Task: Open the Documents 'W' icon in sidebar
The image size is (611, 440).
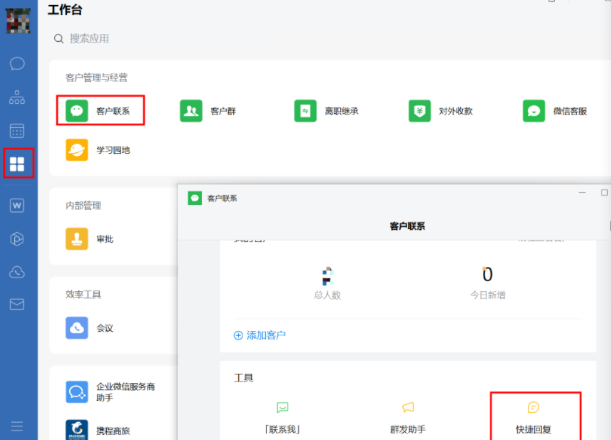Action: coord(17,205)
